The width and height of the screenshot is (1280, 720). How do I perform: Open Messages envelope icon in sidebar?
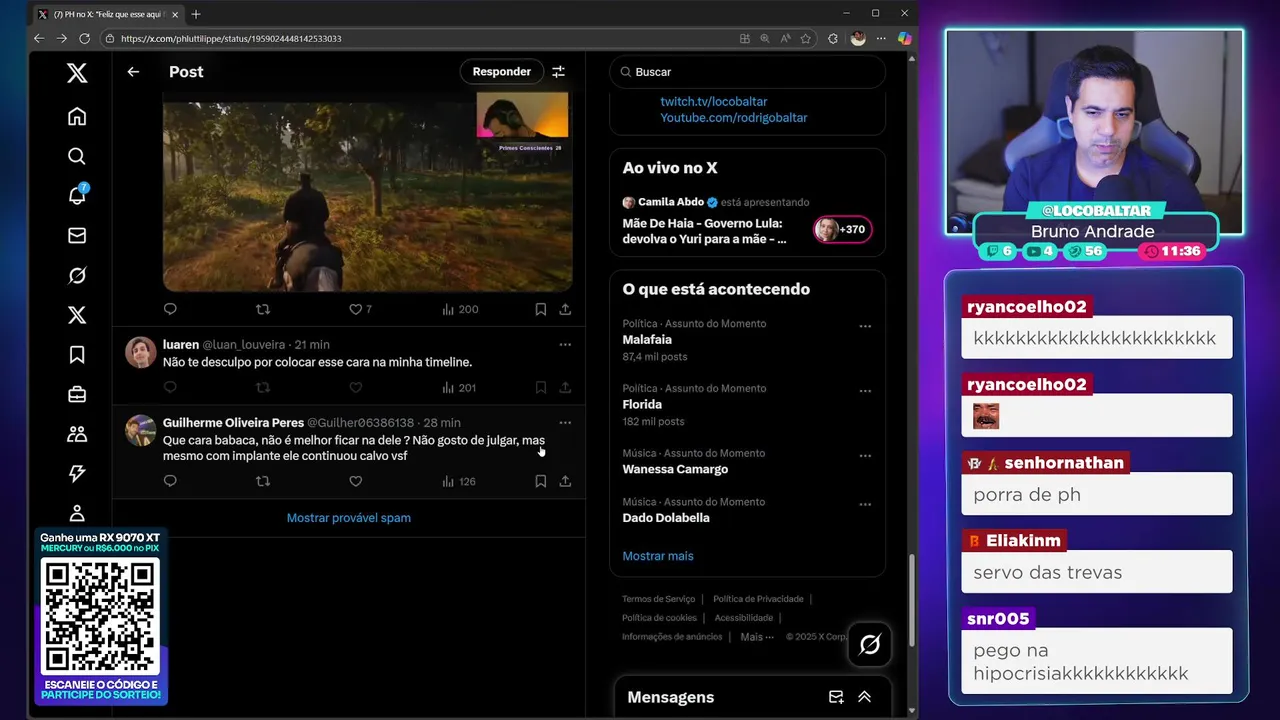click(77, 235)
